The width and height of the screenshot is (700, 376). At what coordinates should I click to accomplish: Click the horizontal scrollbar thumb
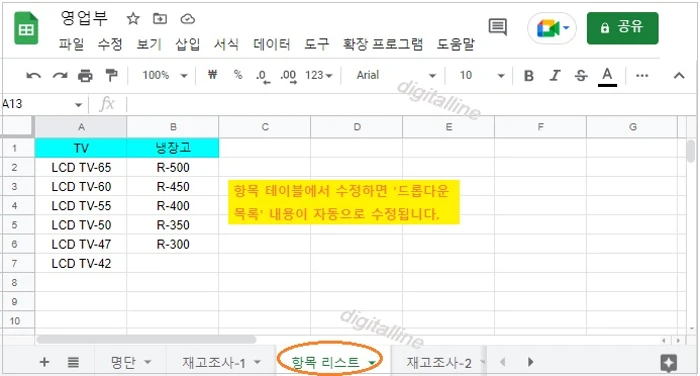[146, 340]
